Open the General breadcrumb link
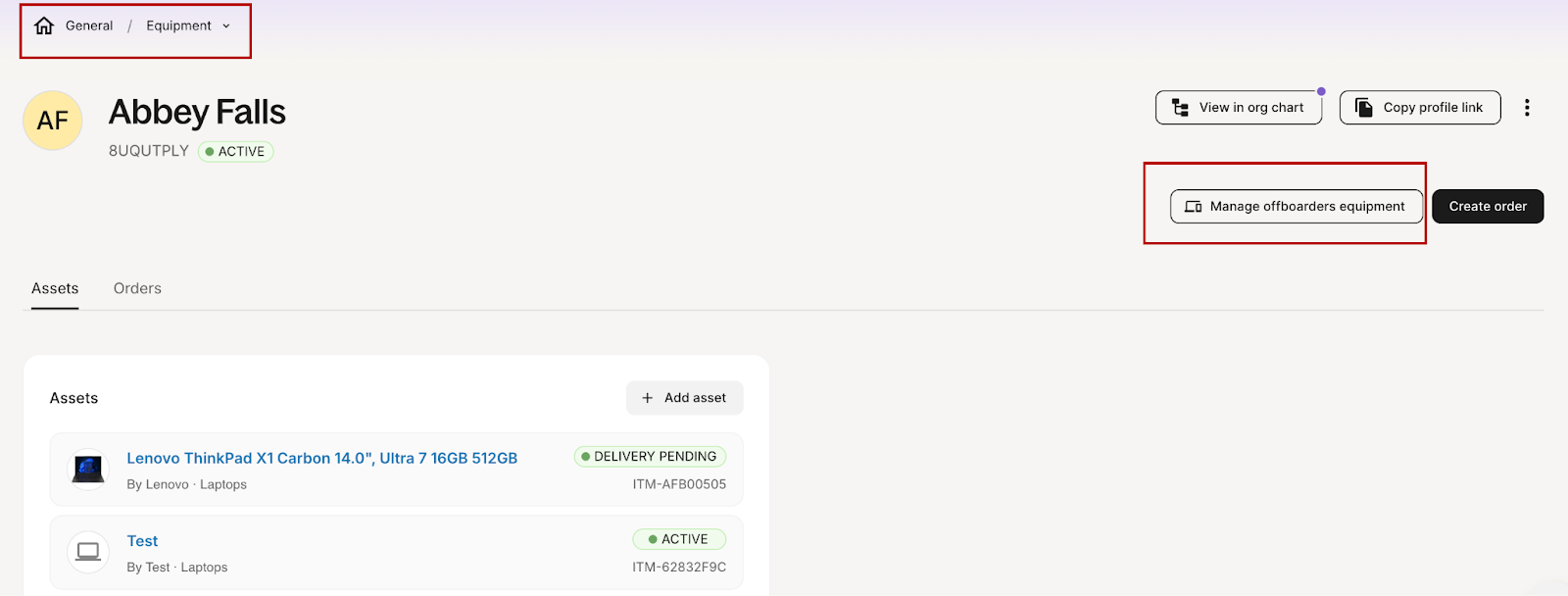Screen dimensions: 1568x596 tap(89, 25)
